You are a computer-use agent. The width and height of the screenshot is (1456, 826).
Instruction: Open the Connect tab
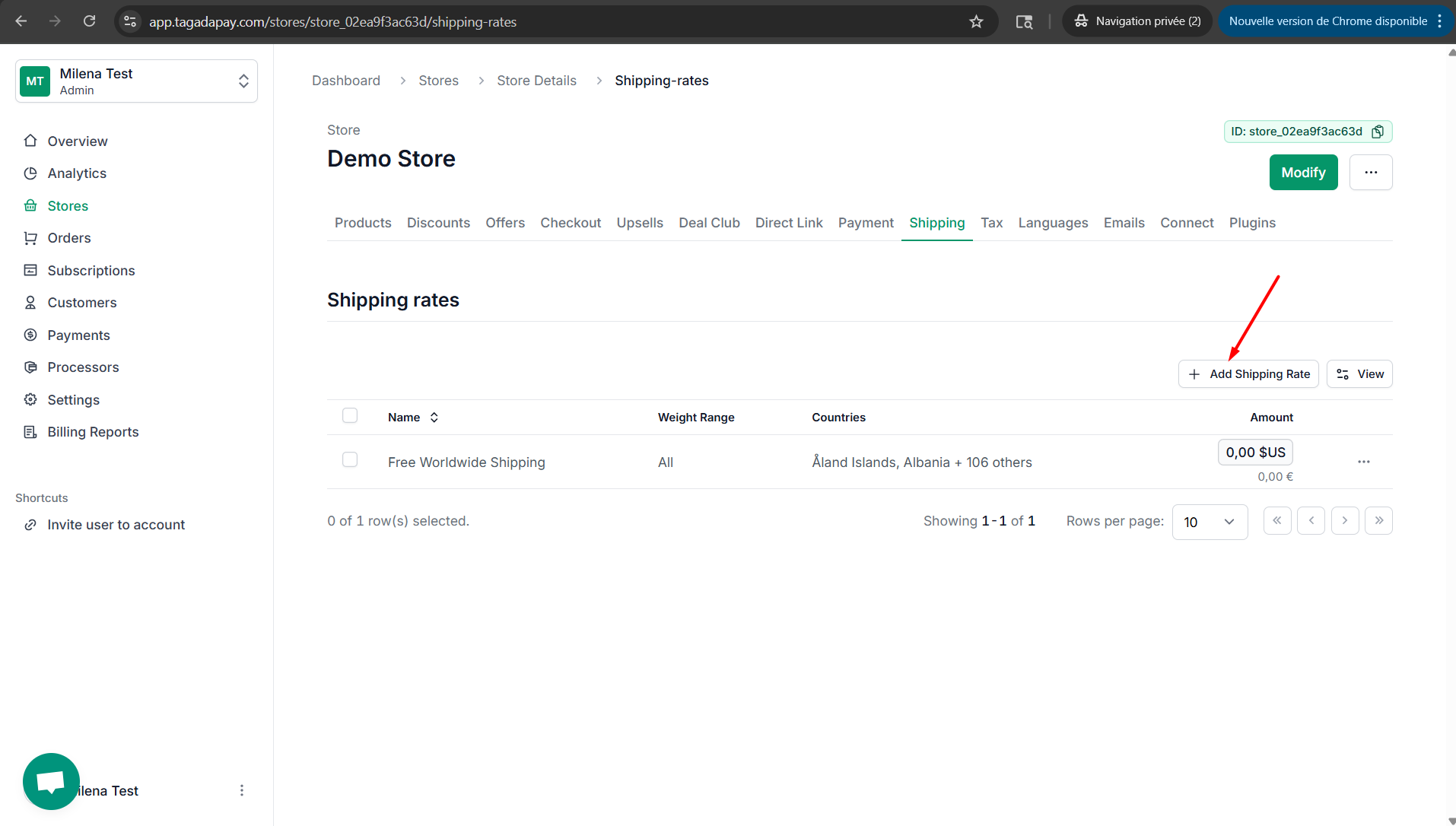(x=1187, y=223)
